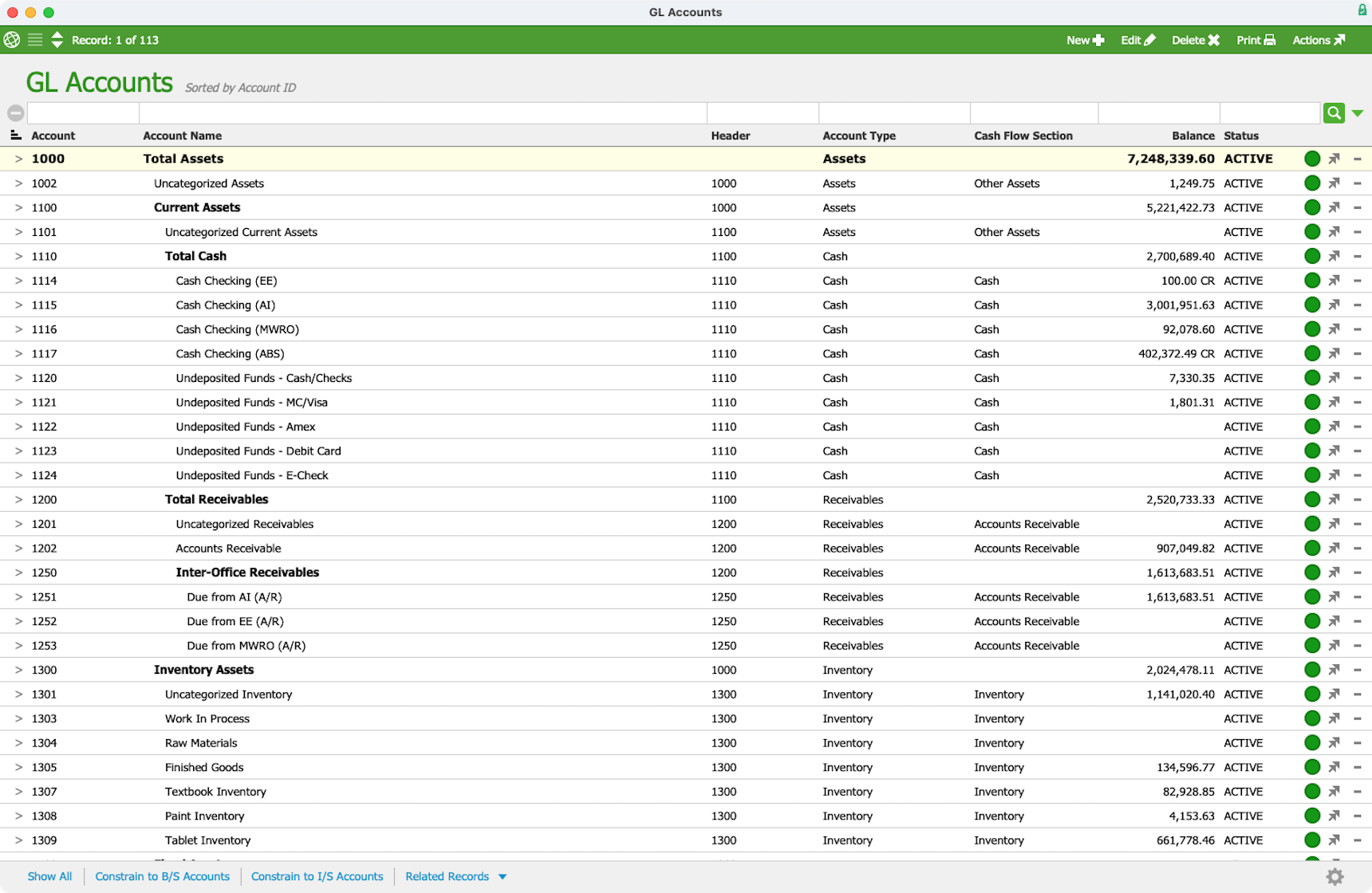This screenshot has width=1372, height=893.
Task: Toggle green status dot for Inventory Assets
Action: pos(1311,670)
